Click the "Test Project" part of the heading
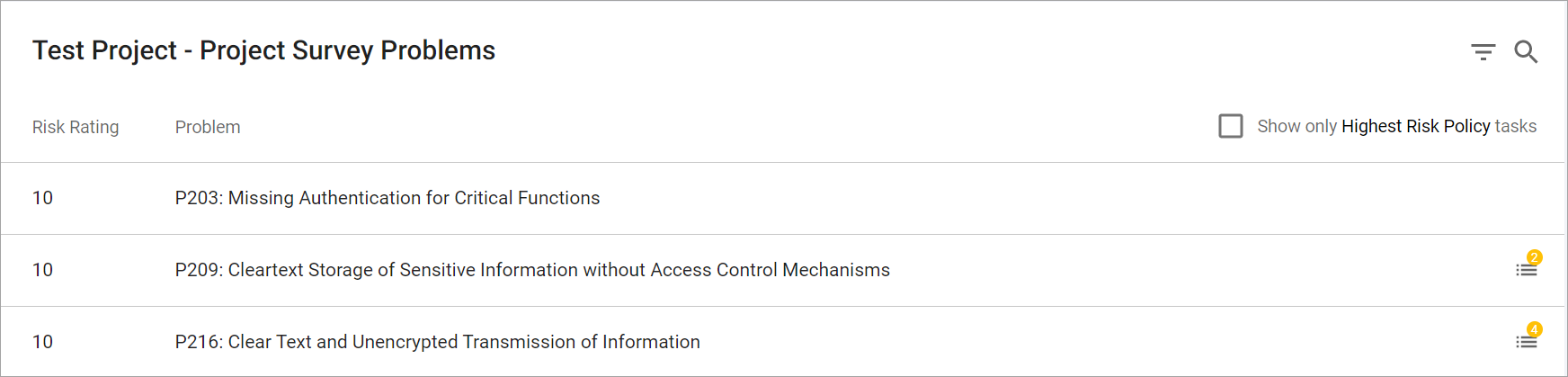The image size is (1568, 377). [x=104, y=50]
